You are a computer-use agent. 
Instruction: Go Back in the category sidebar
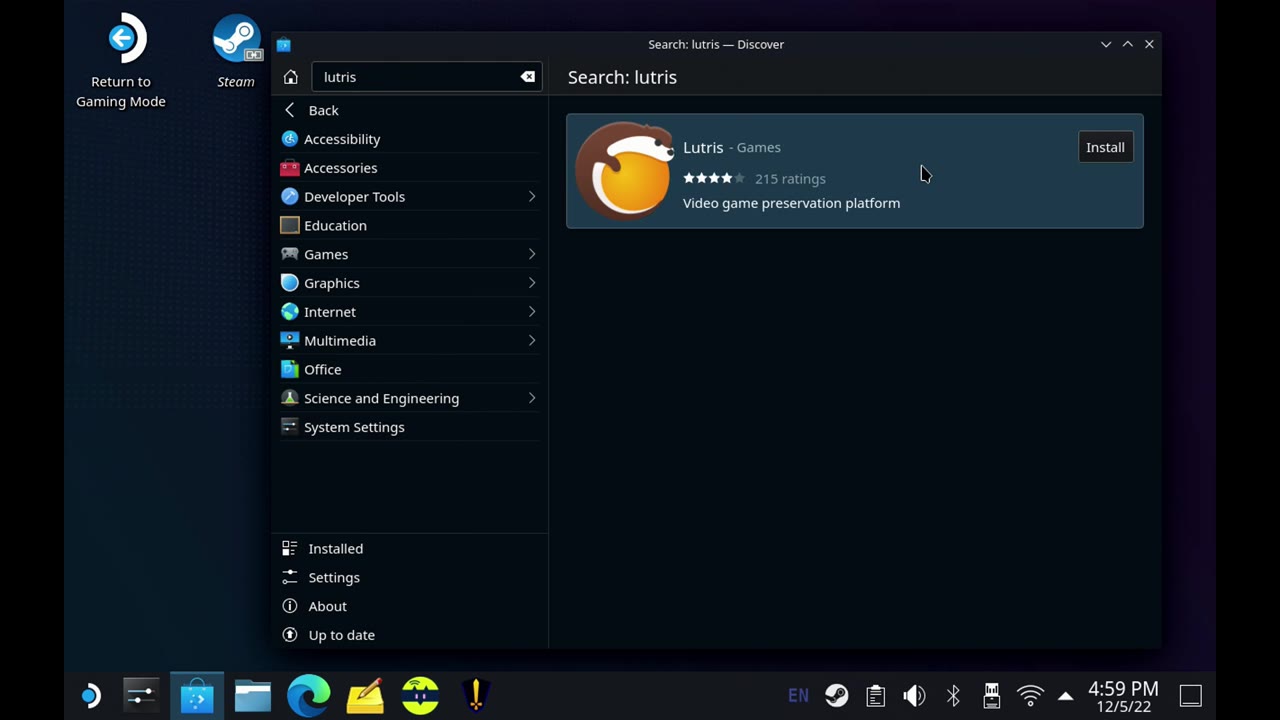coord(410,110)
